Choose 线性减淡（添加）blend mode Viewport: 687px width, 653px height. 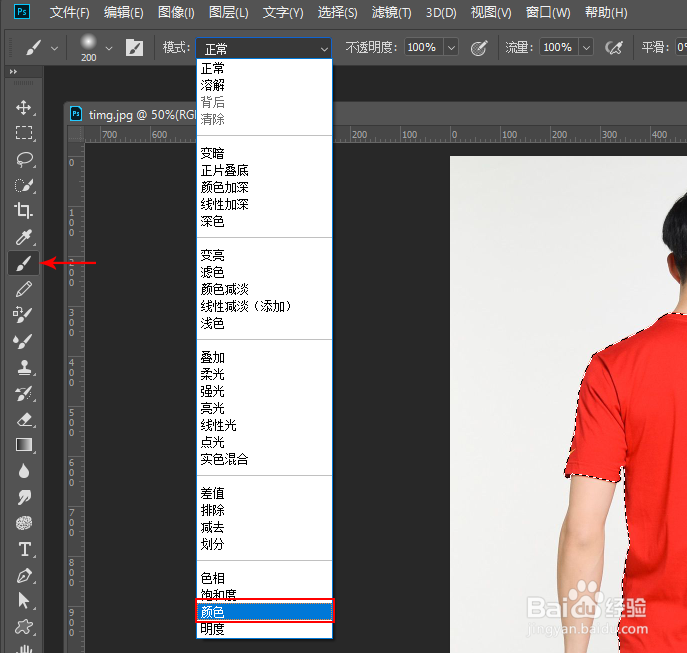coord(264,306)
